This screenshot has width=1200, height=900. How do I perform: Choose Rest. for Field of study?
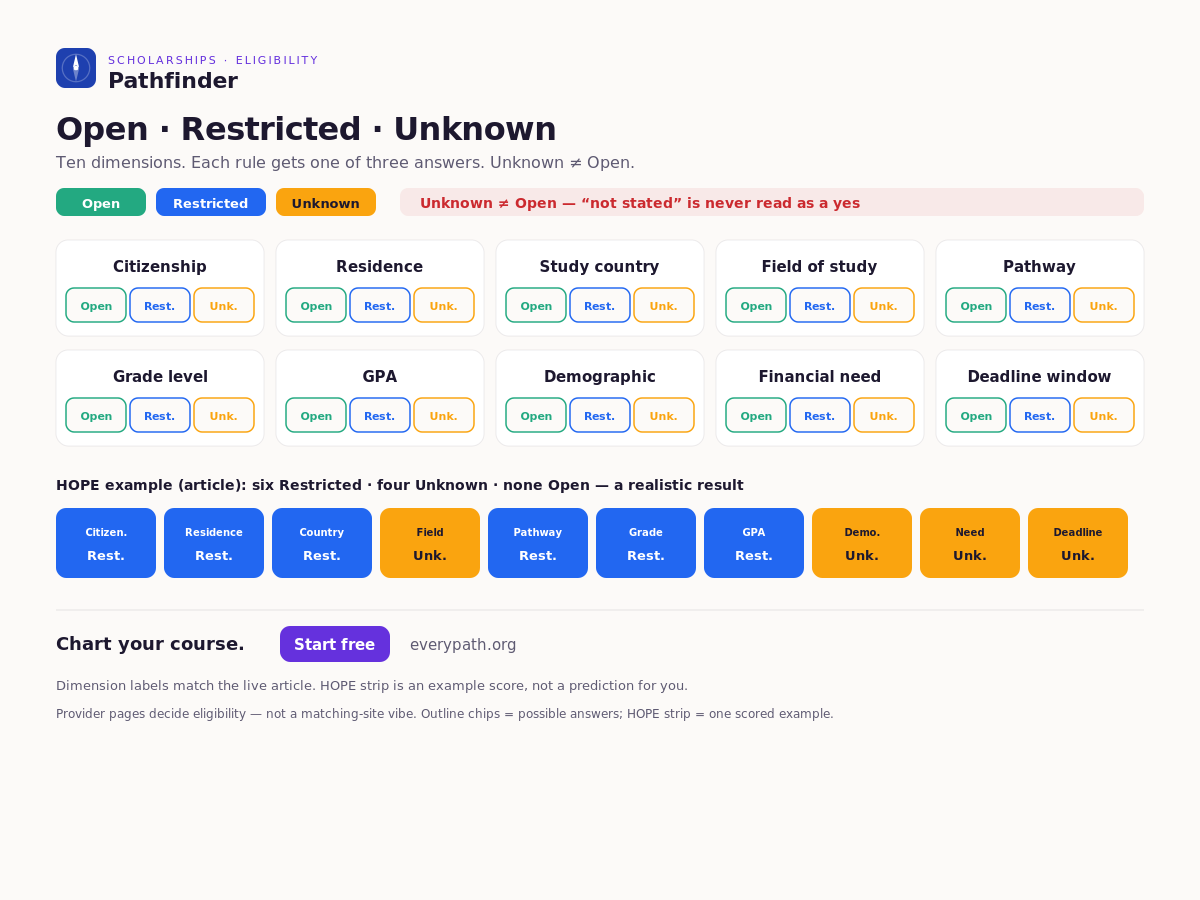pos(820,305)
